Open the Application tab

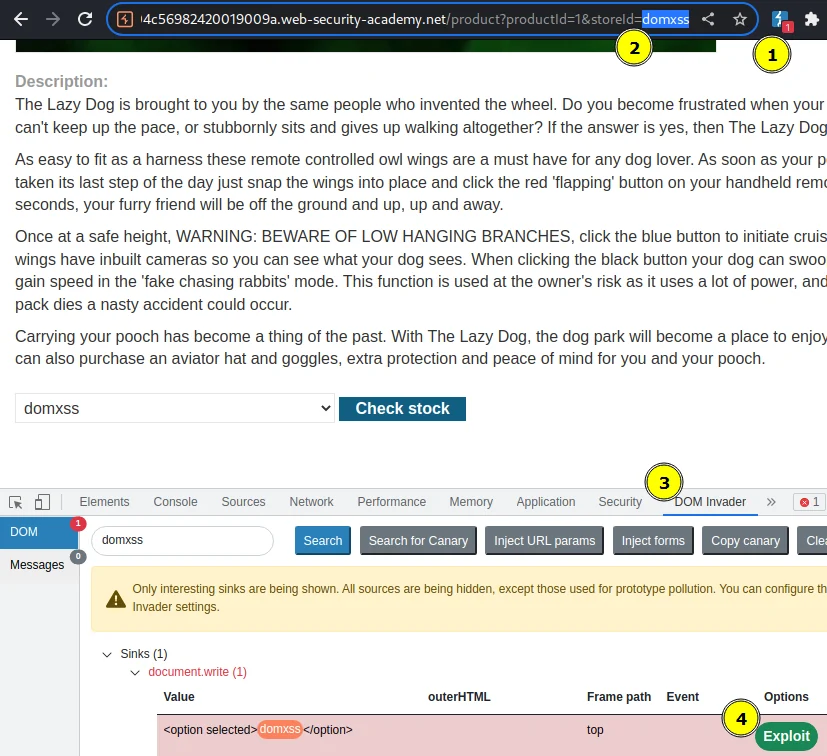(x=546, y=502)
